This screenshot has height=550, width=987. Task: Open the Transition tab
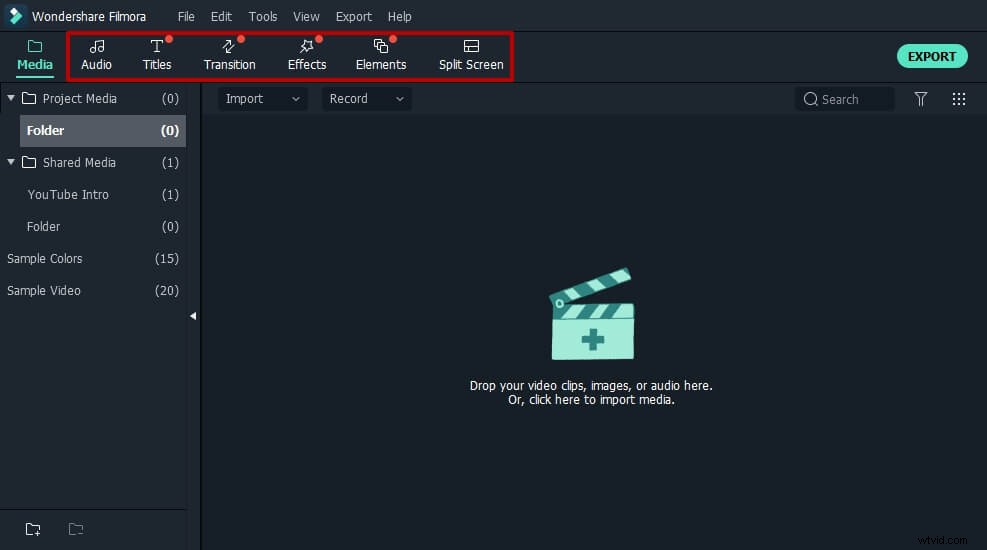(229, 55)
